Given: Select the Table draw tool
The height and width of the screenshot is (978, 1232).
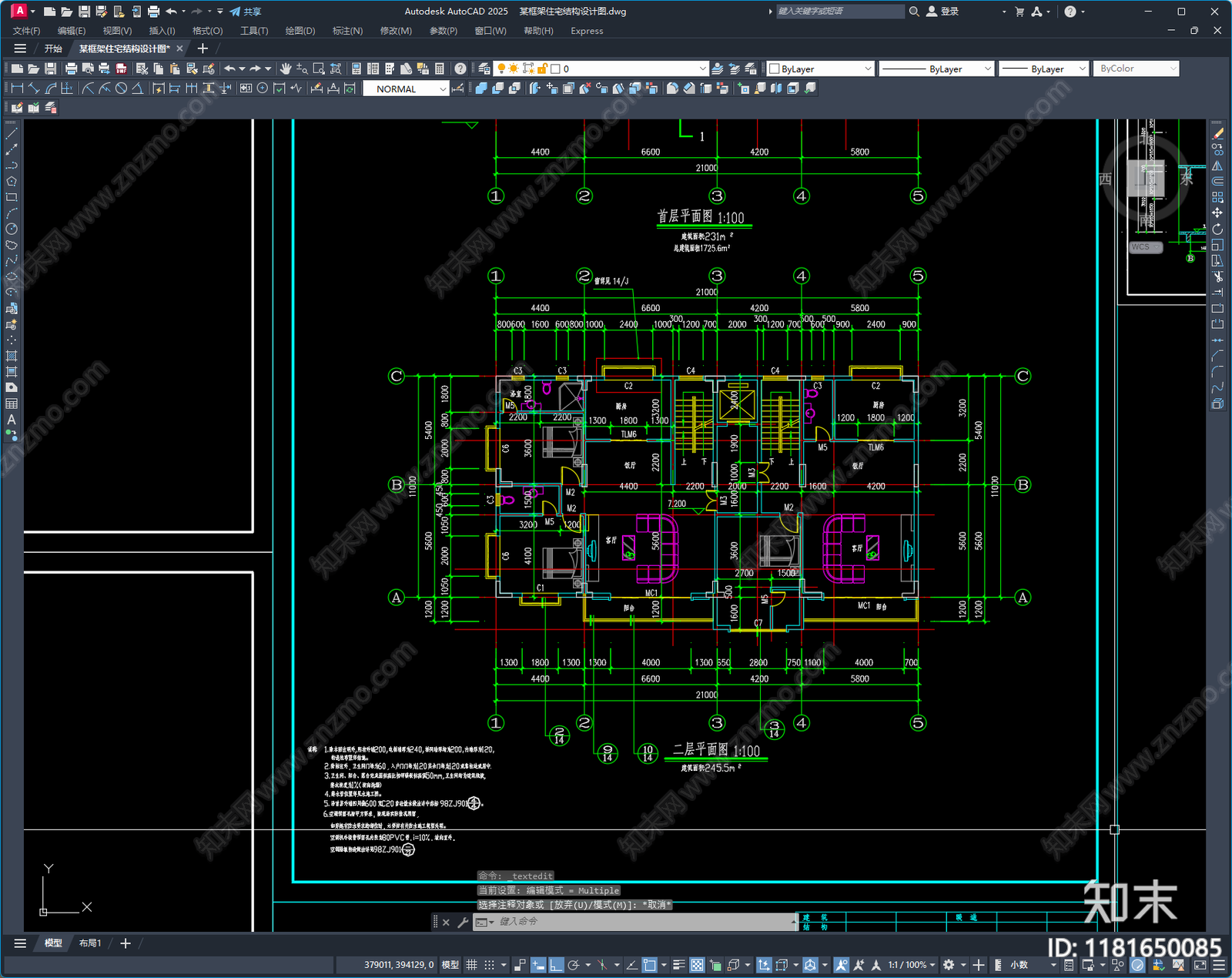Looking at the screenshot, I should [12, 404].
